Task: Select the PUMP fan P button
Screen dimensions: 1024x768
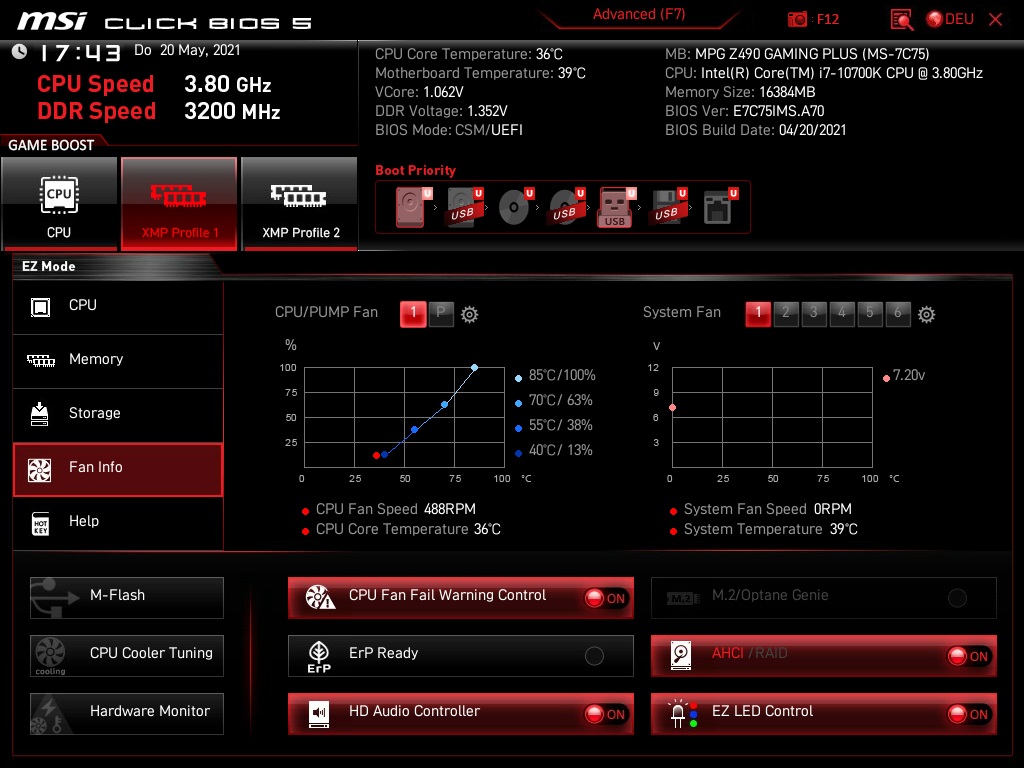Action: (x=441, y=313)
